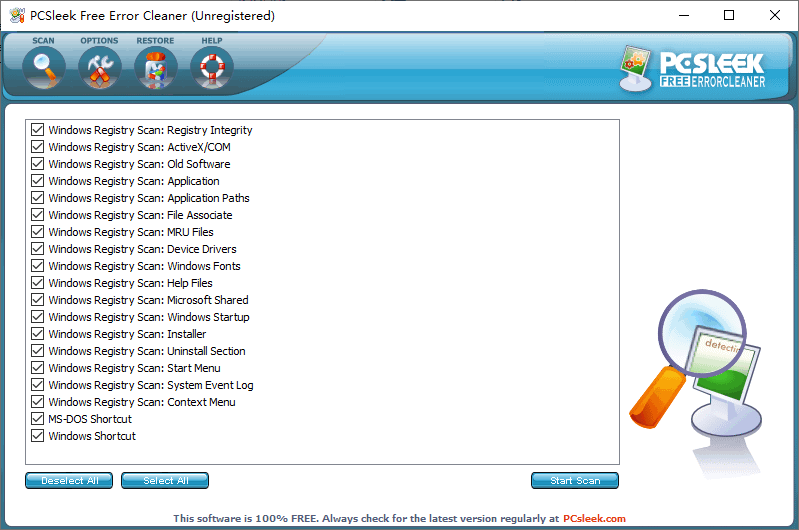Toggle Help Files scan checkbox

pyautogui.click(x=37, y=282)
